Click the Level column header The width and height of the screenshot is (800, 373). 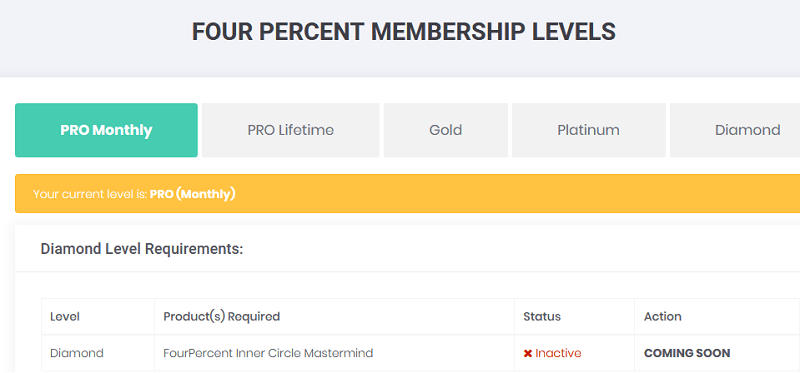point(65,316)
